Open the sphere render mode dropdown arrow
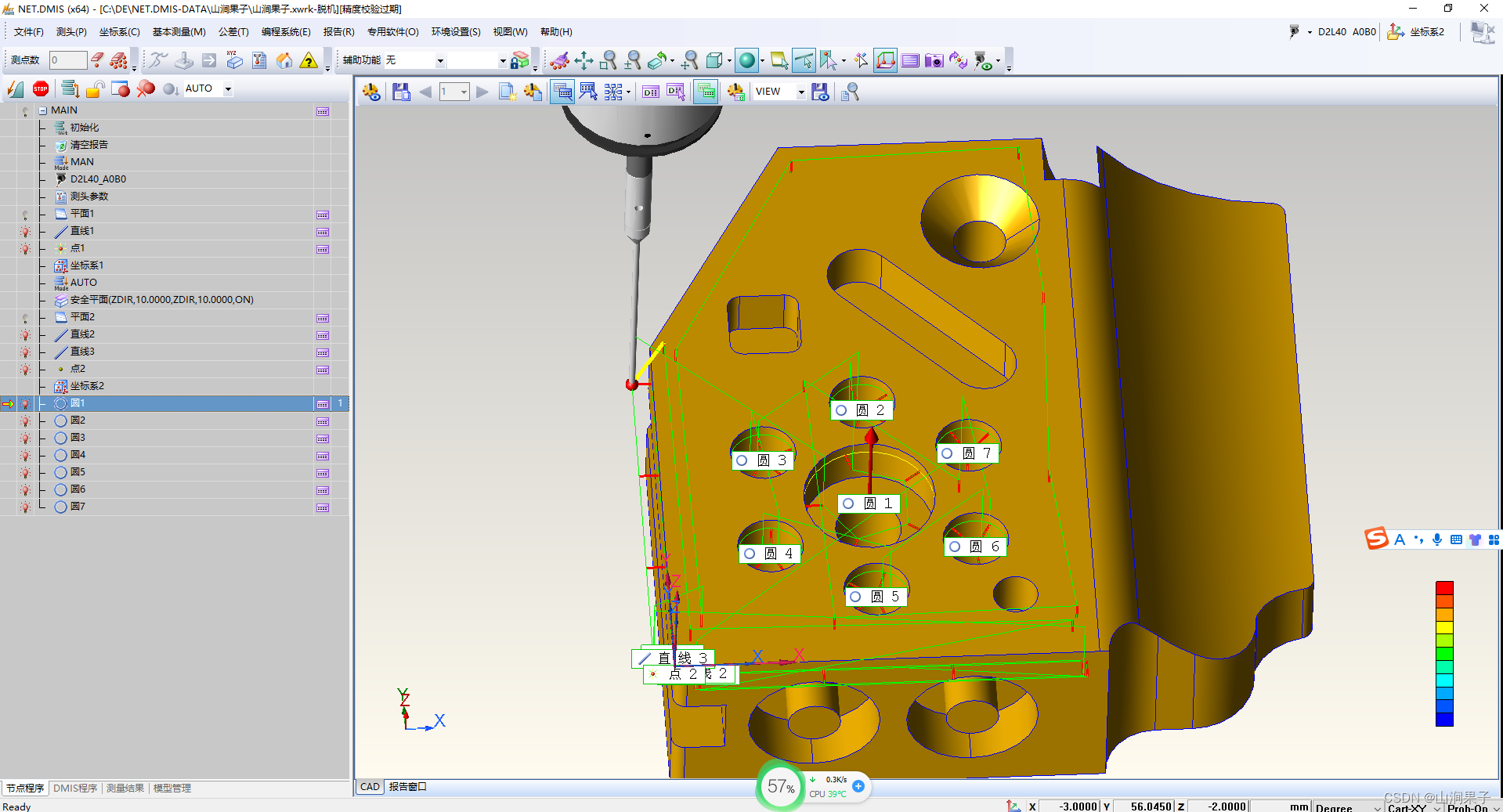The width and height of the screenshot is (1503, 812). 762,60
